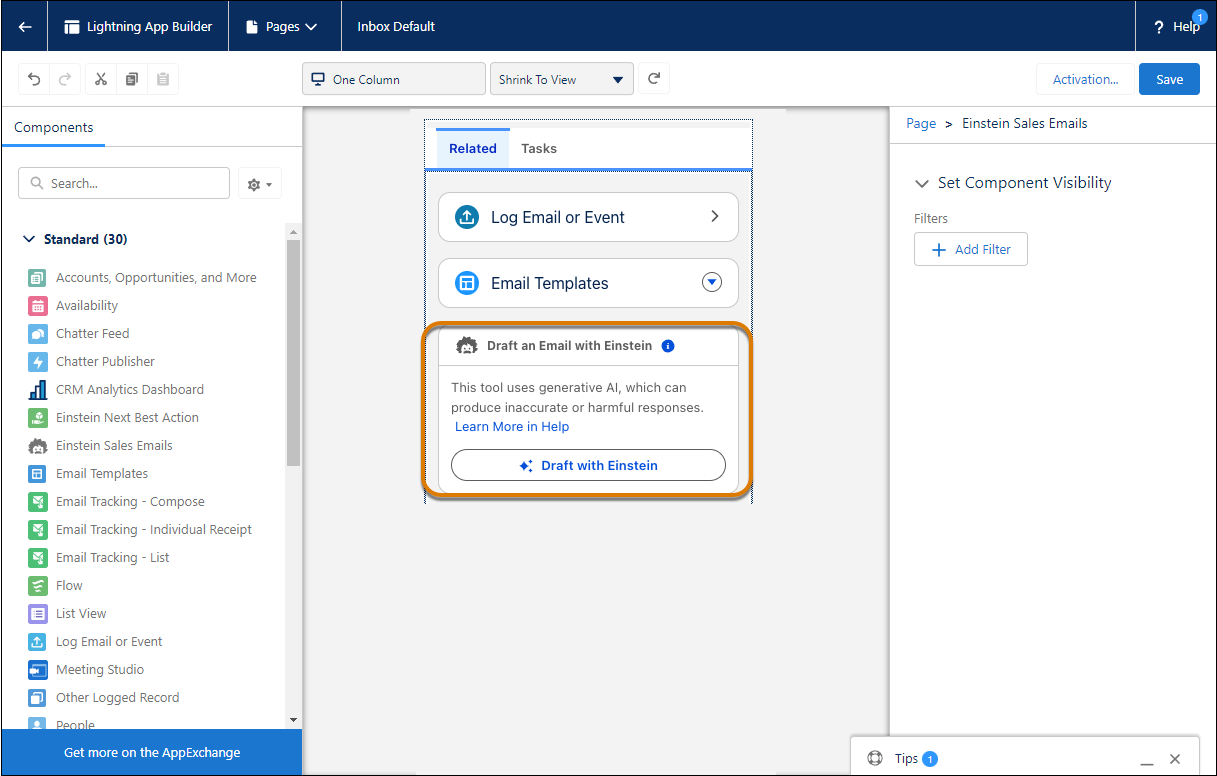Open the Learn More in Help link
The height and width of the screenshot is (776, 1217).
512,427
